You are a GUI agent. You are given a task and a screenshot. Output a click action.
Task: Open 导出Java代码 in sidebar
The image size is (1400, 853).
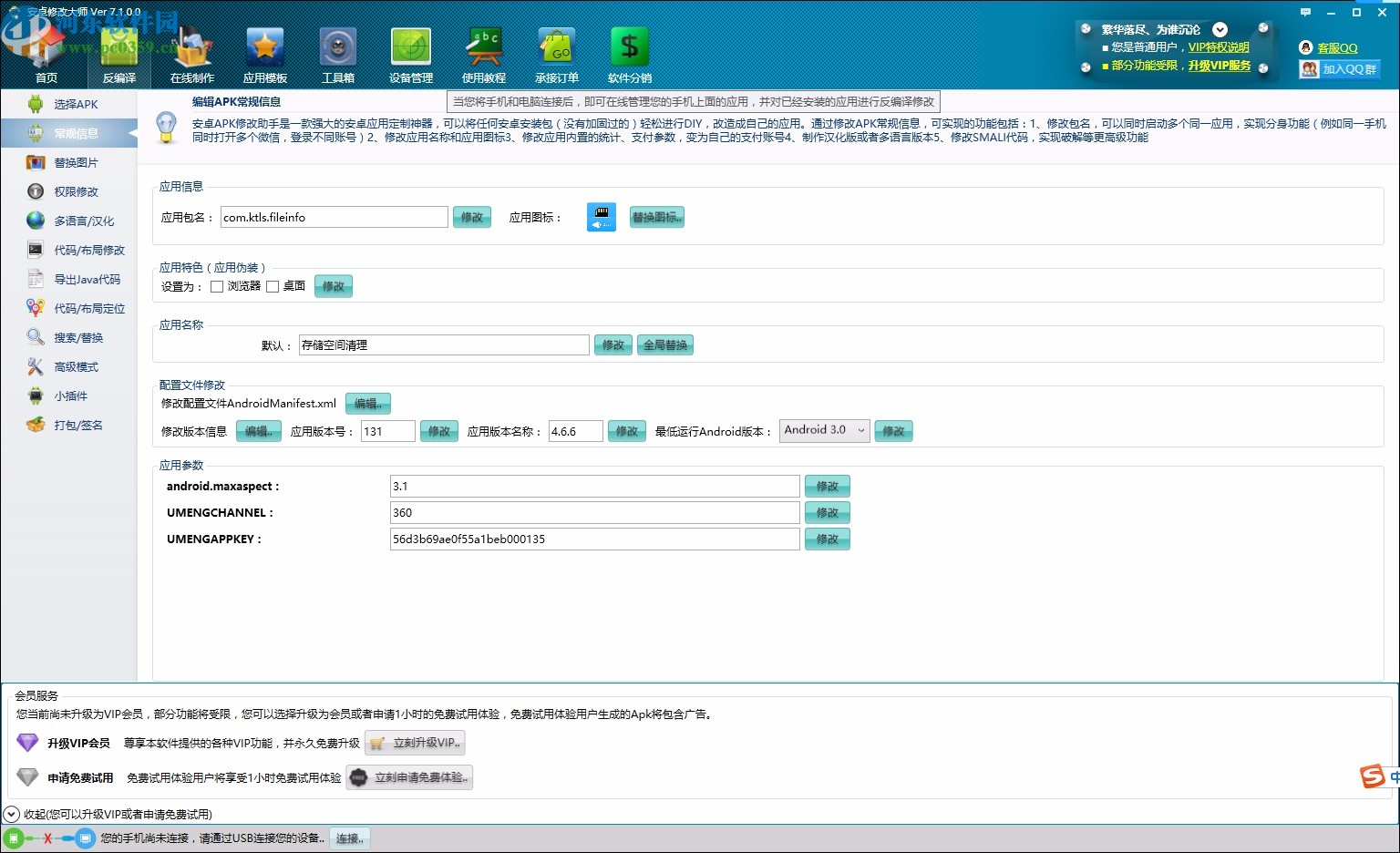(x=69, y=279)
